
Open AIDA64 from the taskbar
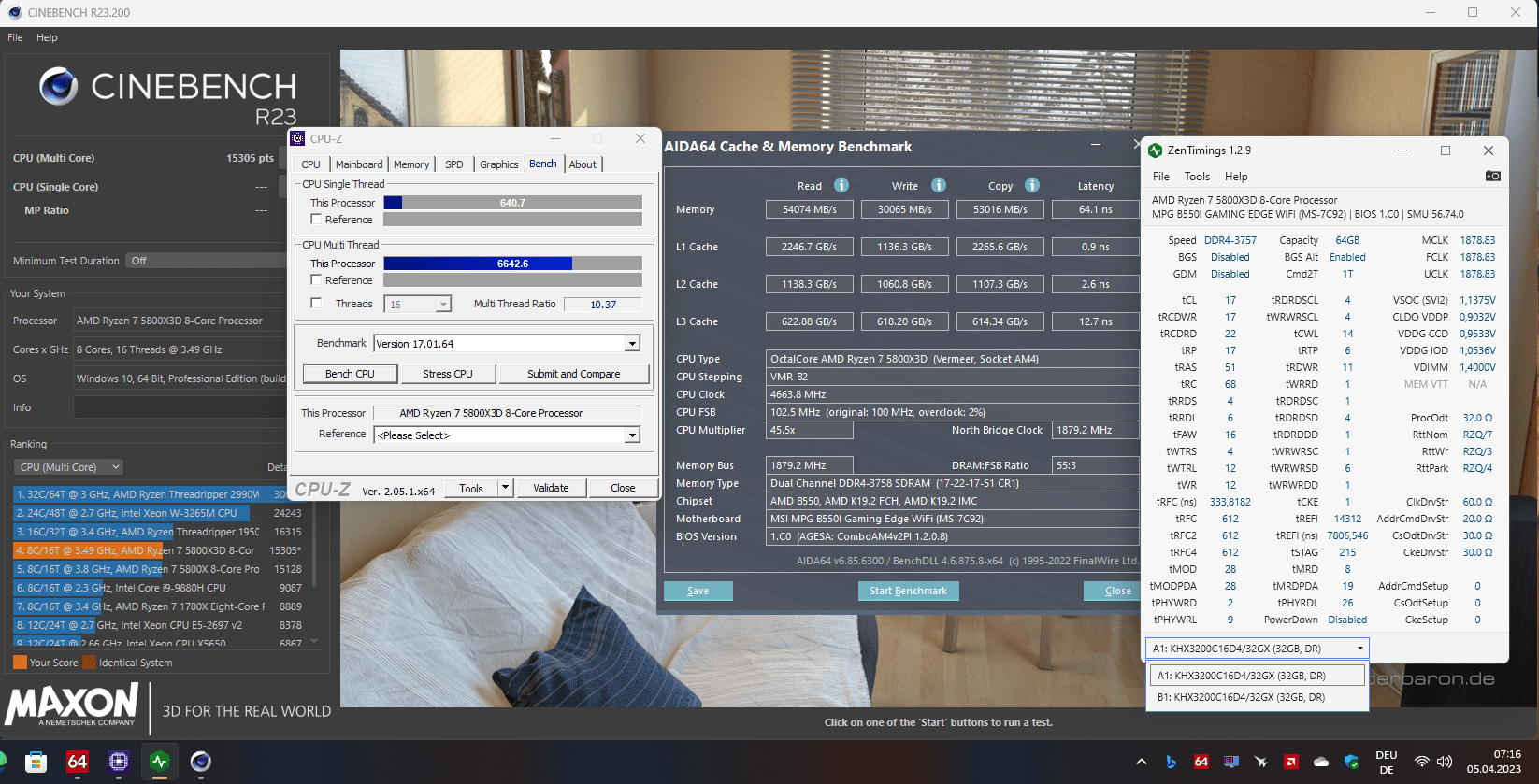(x=78, y=762)
